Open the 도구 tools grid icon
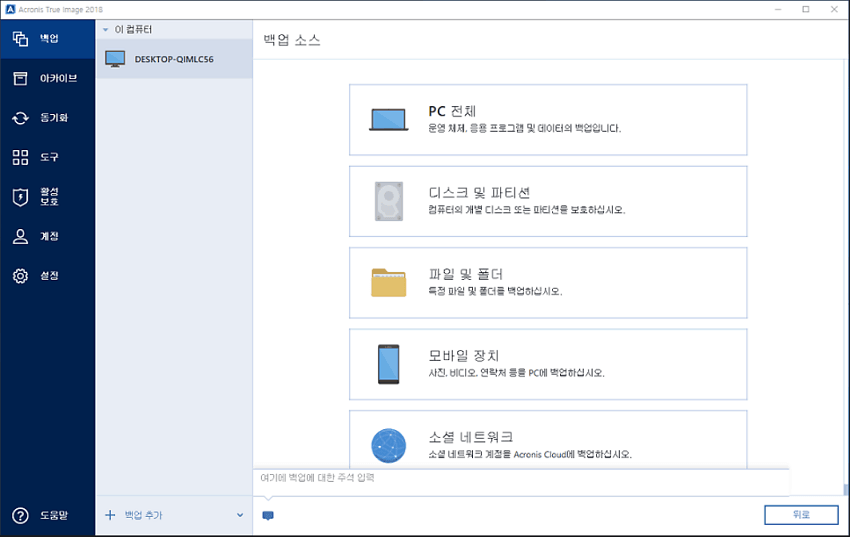This screenshot has height=537, width=850. click(x=20, y=158)
